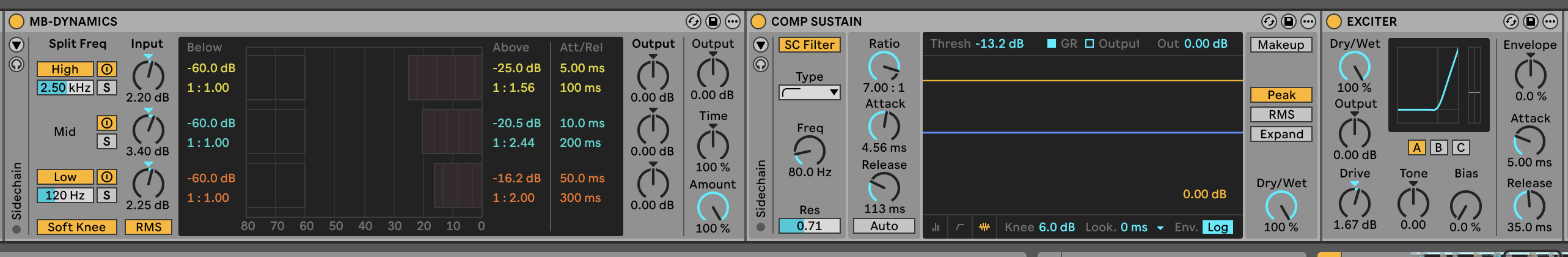The image size is (1568, 257).
Task: Collapse COMP SUSTAIN sidechain section triangle
Action: coord(761,45)
